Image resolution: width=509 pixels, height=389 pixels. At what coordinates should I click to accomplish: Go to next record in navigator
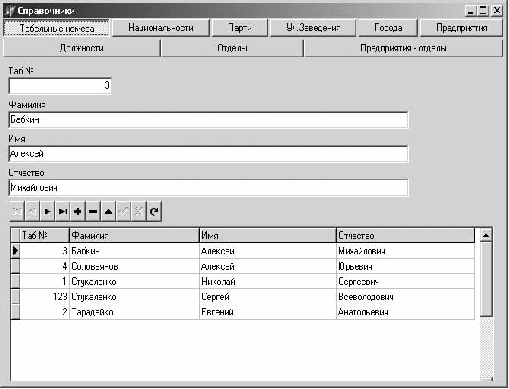47,211
